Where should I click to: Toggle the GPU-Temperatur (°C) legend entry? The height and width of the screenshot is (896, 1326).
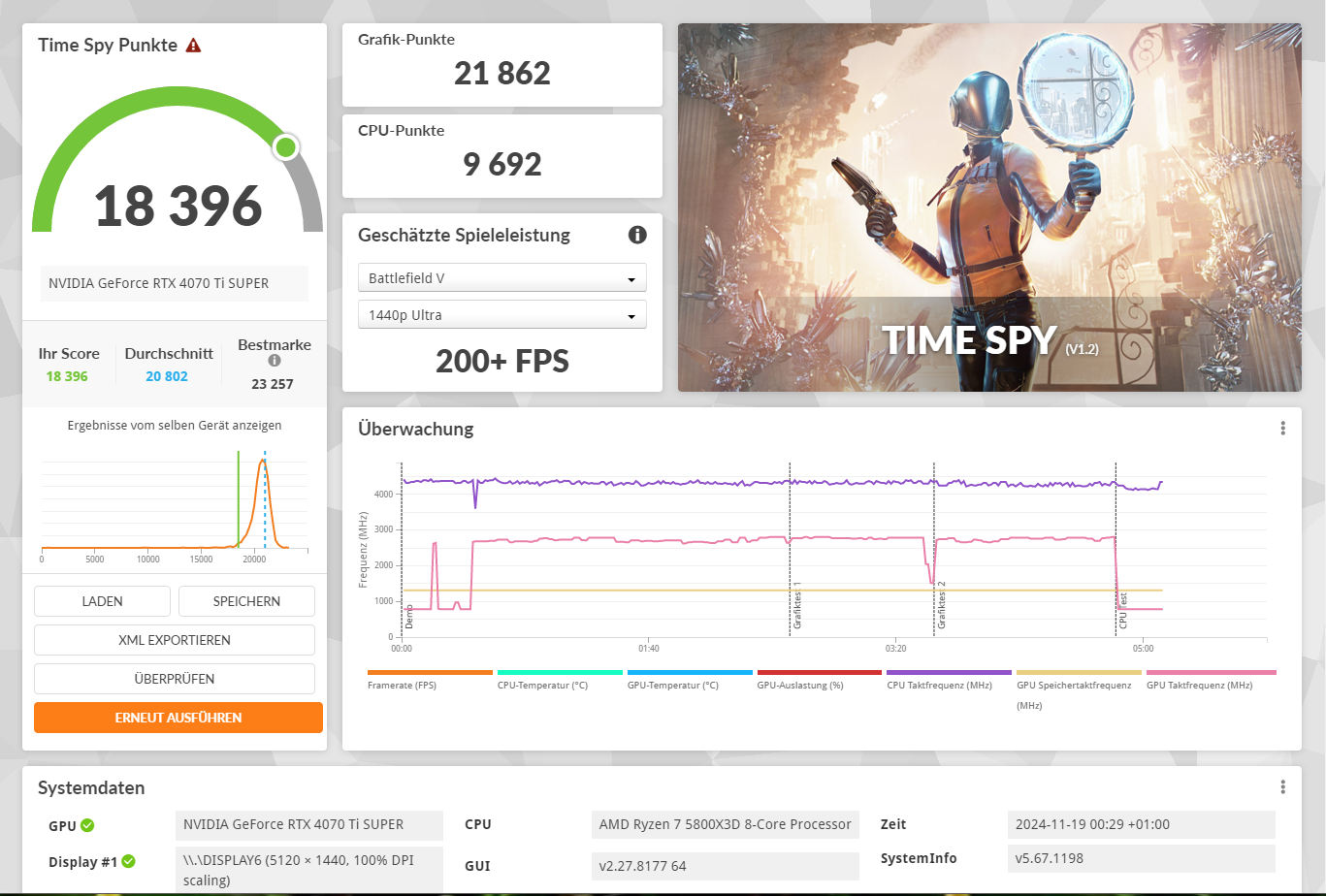pyautogui.click(x=690, y=679)
